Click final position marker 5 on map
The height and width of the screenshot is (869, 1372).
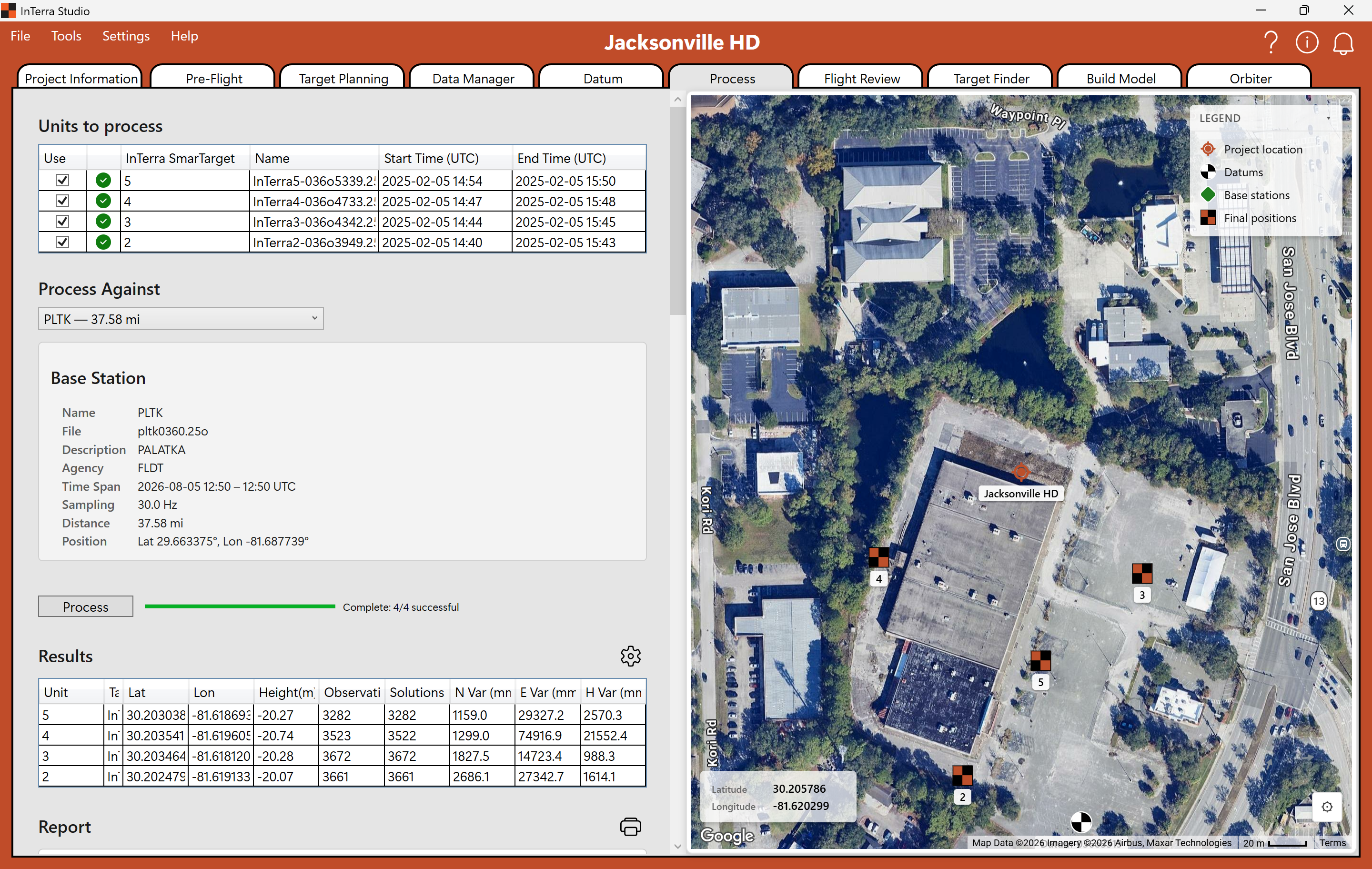click(1040, 660)
